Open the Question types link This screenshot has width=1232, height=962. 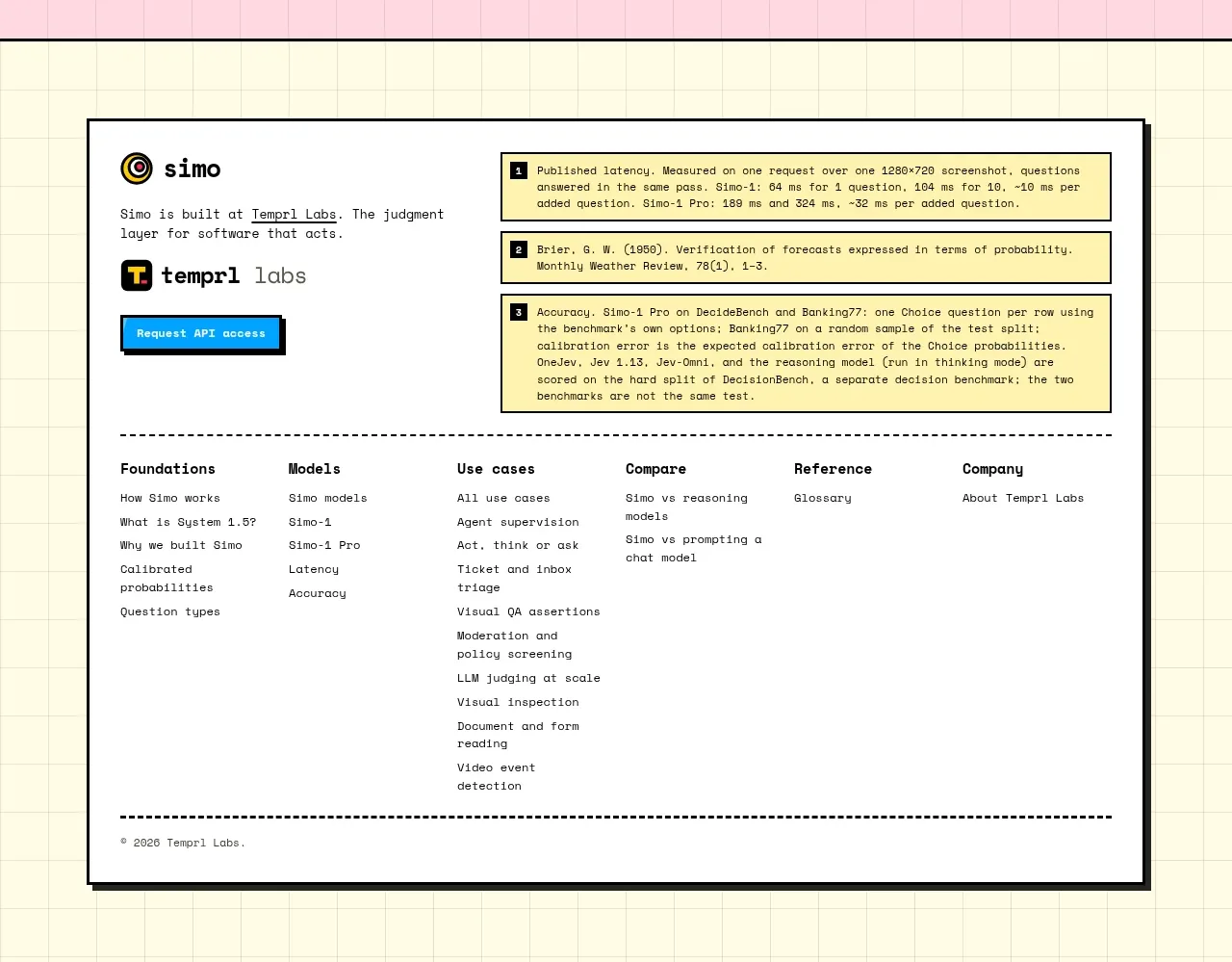170,611
